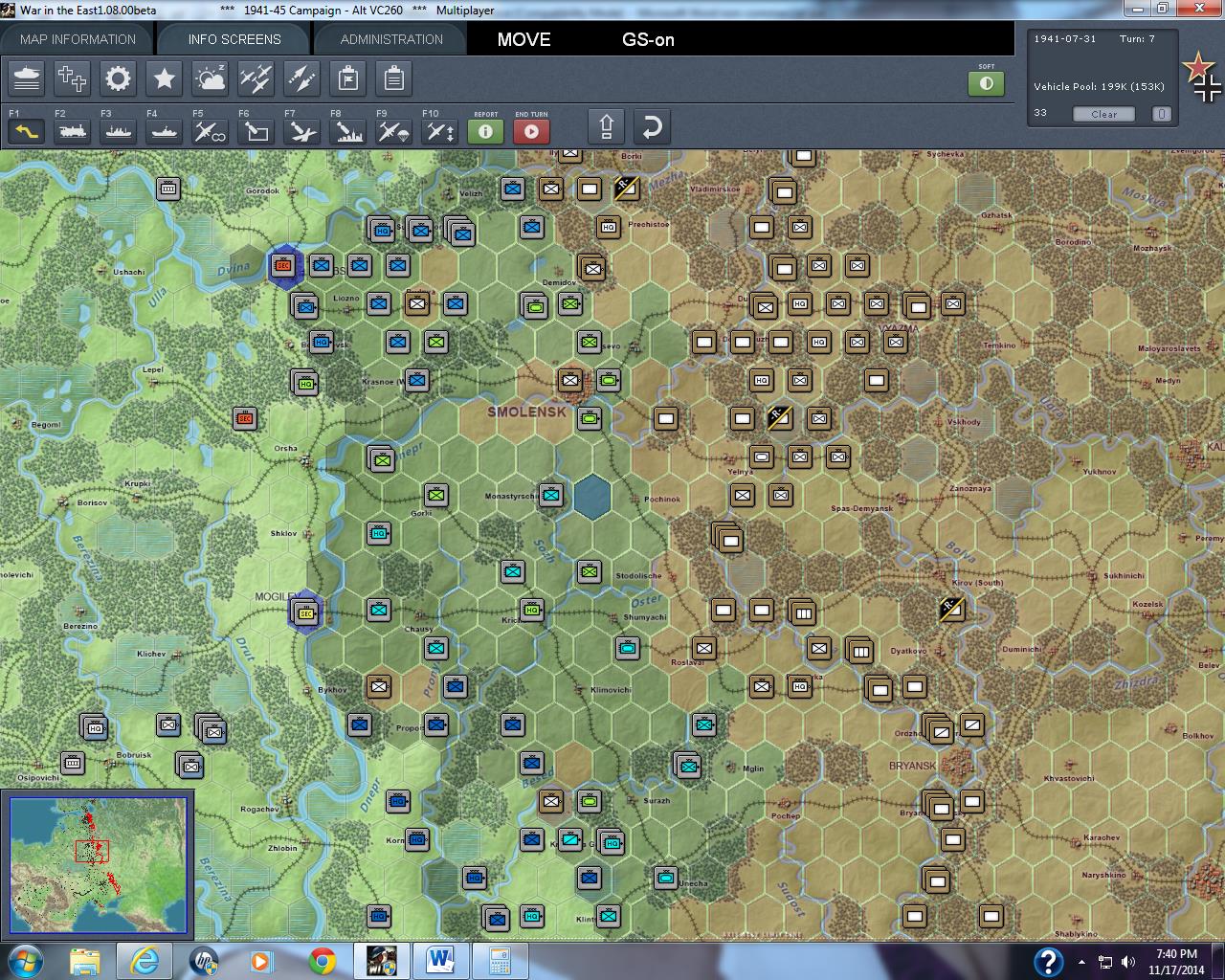Click the green Report info button

coord(485,131)
